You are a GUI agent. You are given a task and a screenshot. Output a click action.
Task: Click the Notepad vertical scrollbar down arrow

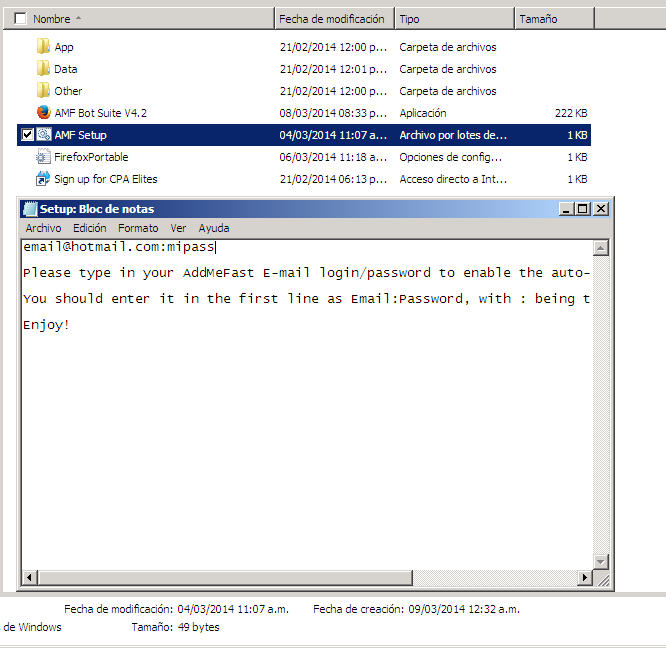coord(601,561)
